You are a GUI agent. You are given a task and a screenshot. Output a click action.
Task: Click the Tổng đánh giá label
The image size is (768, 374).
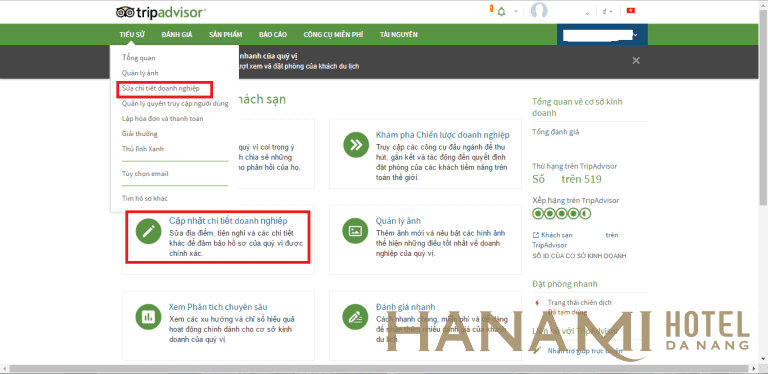coord(556,132)
